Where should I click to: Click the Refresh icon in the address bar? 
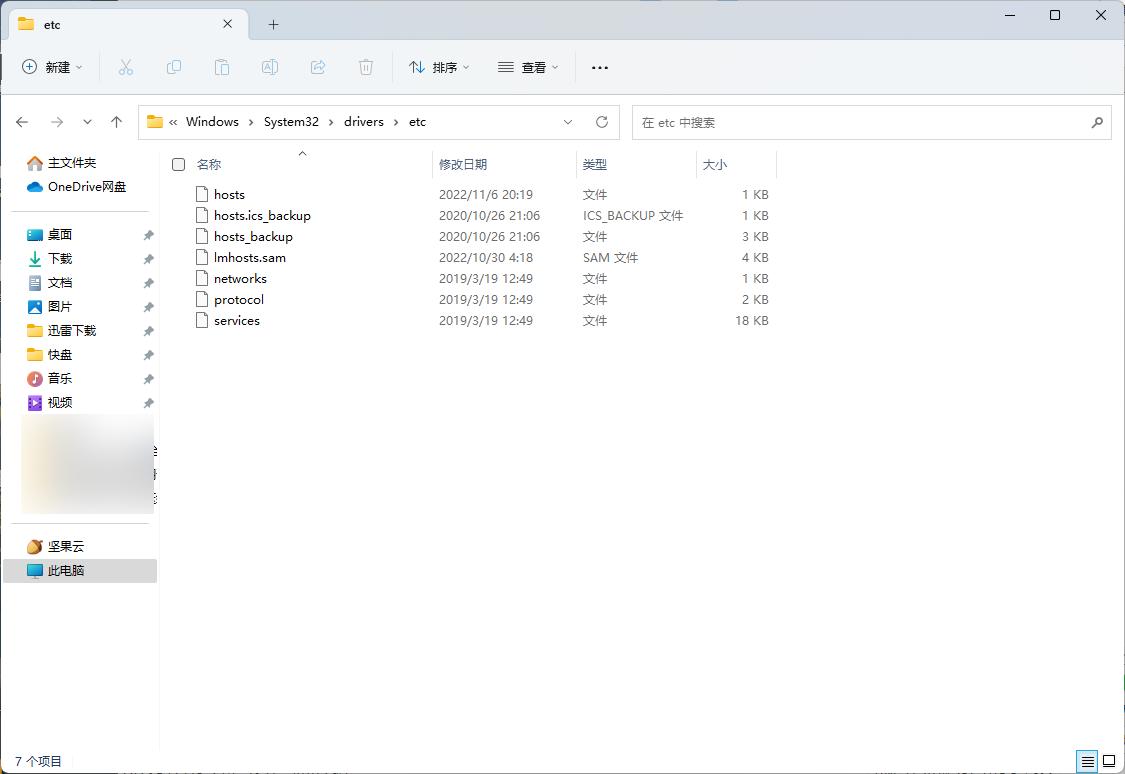pyautogui.click(x=602, y=122)
